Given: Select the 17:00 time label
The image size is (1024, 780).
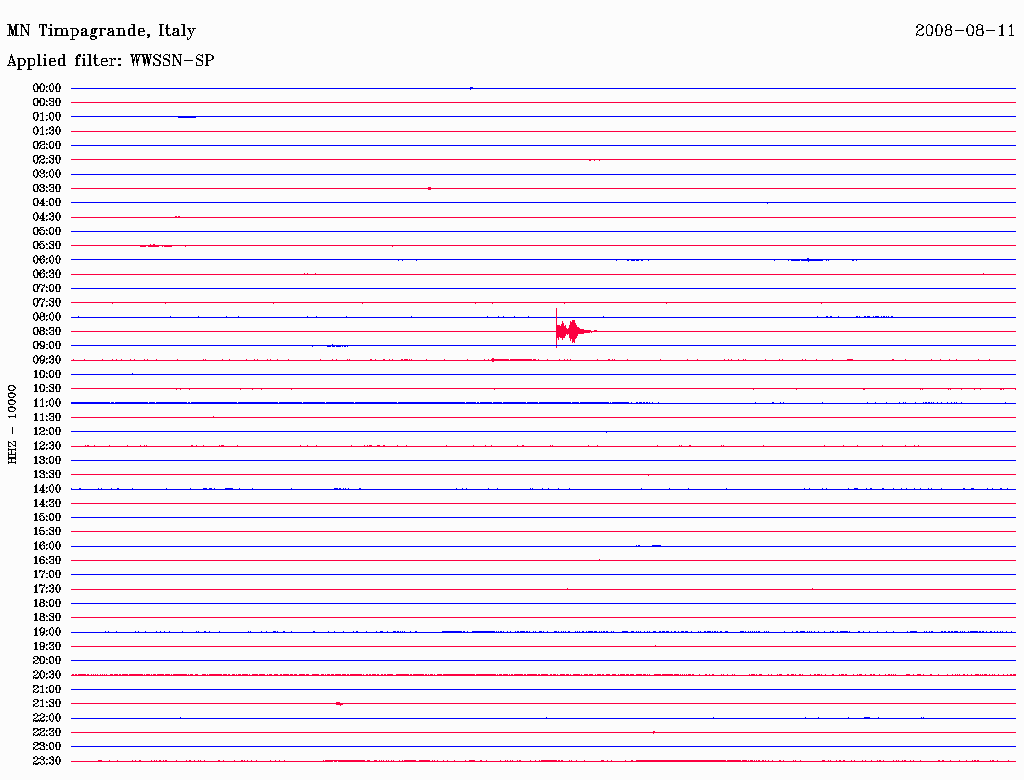Looking at the screenshot, I should (x=47, y=574).
